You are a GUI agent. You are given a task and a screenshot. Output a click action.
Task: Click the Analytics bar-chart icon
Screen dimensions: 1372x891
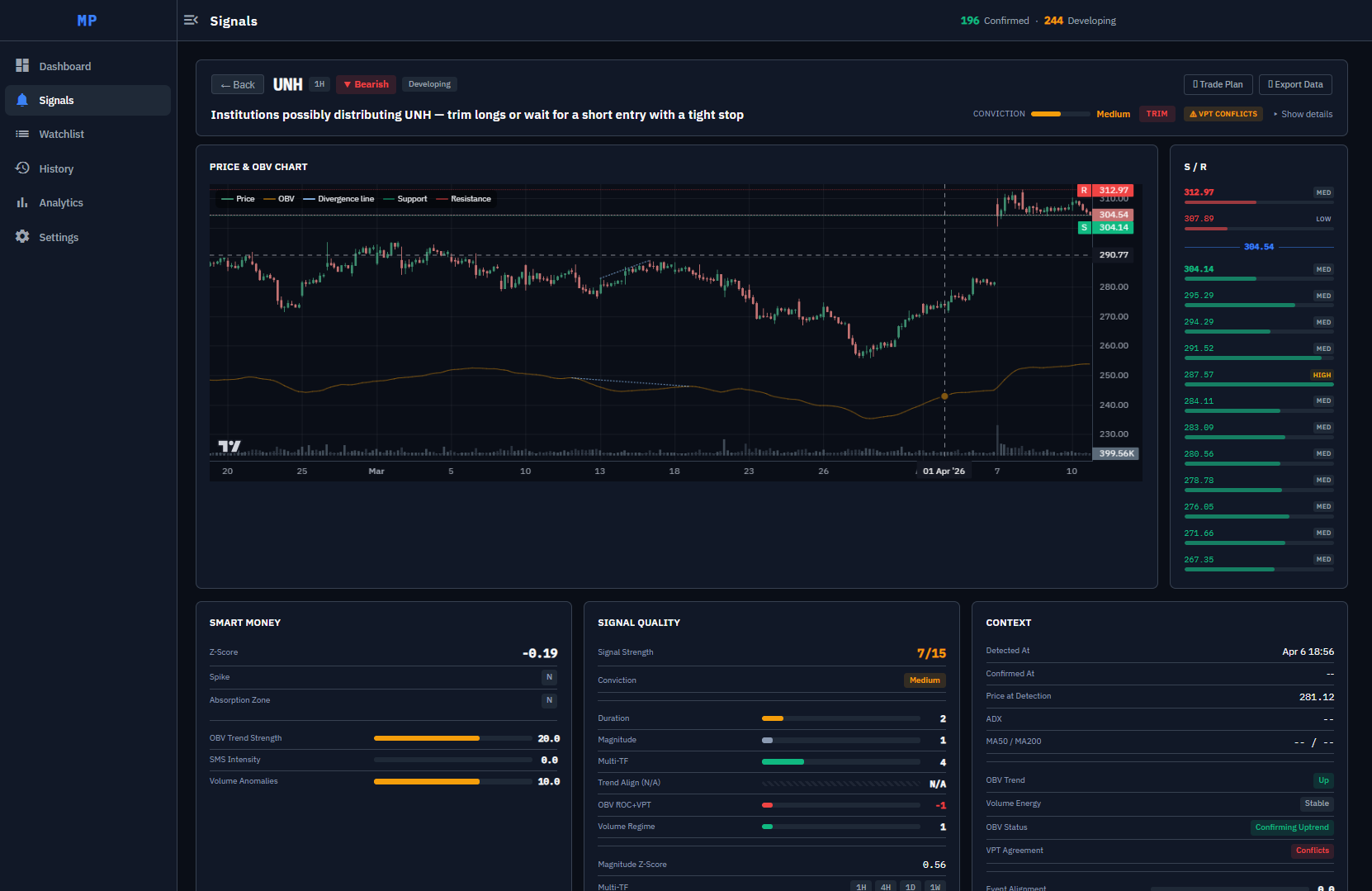pos(22,202)
